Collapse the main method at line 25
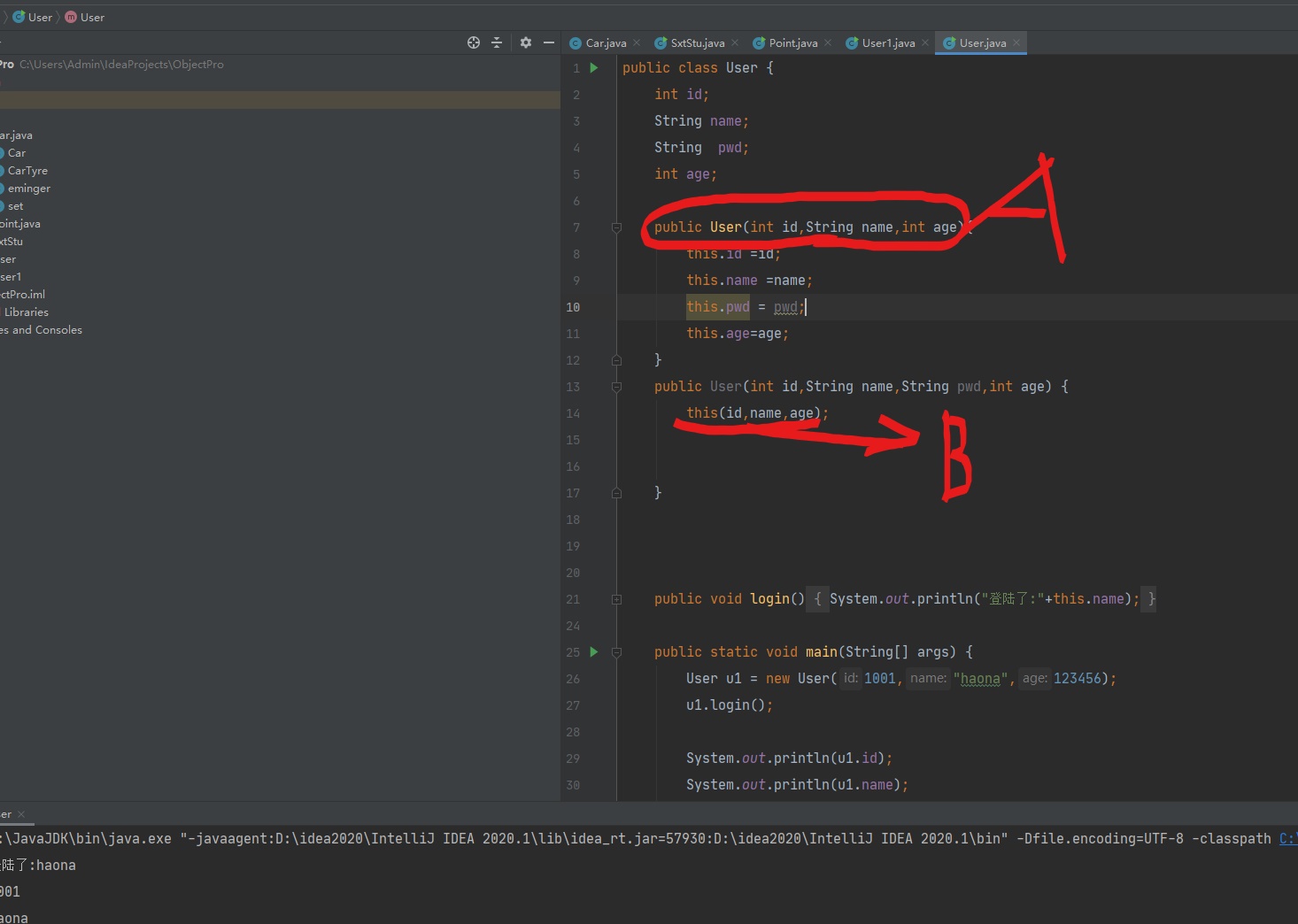This screenshot has height=924, width=1298. pos(616,652)
